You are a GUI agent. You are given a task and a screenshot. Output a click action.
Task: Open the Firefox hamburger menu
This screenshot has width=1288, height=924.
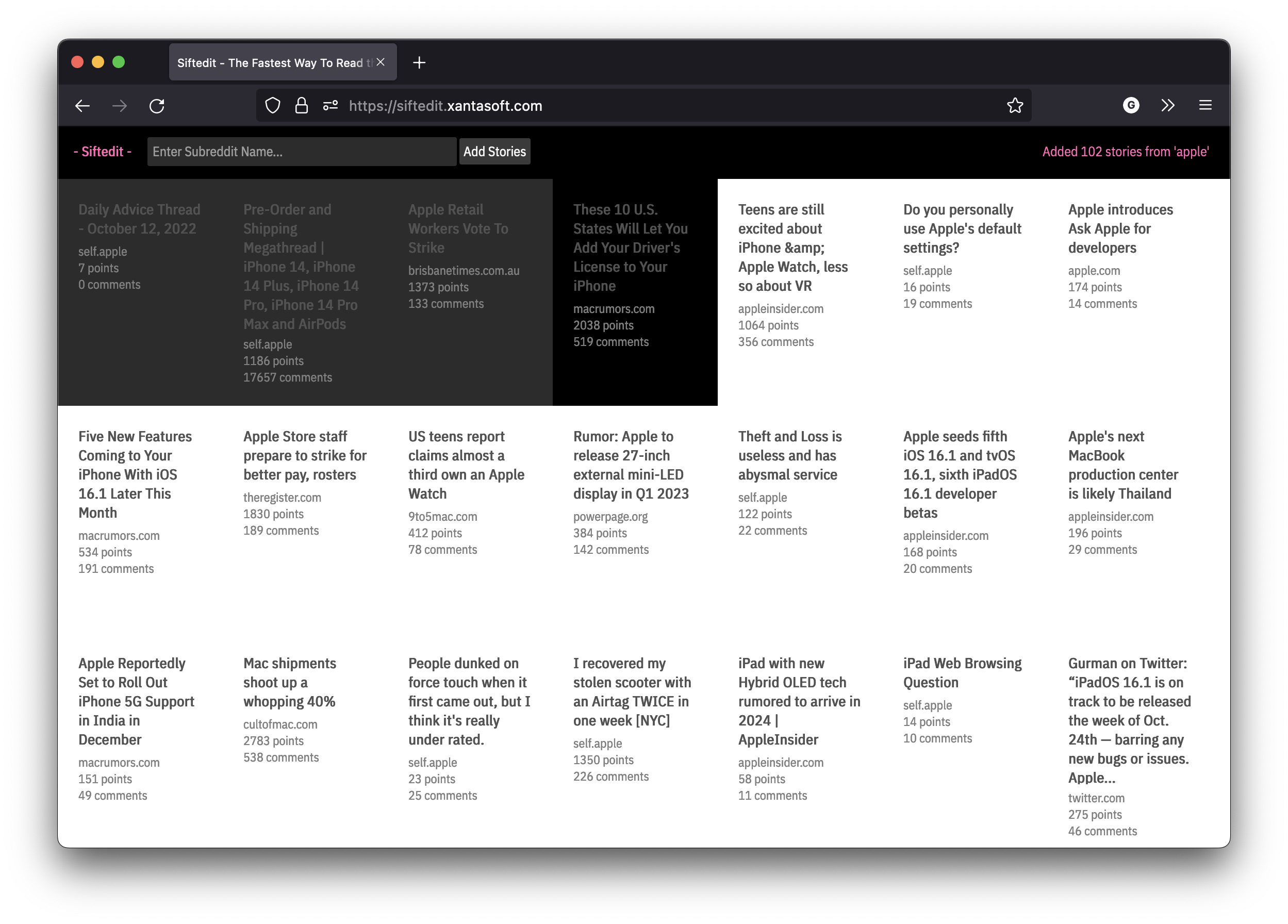1205,106
